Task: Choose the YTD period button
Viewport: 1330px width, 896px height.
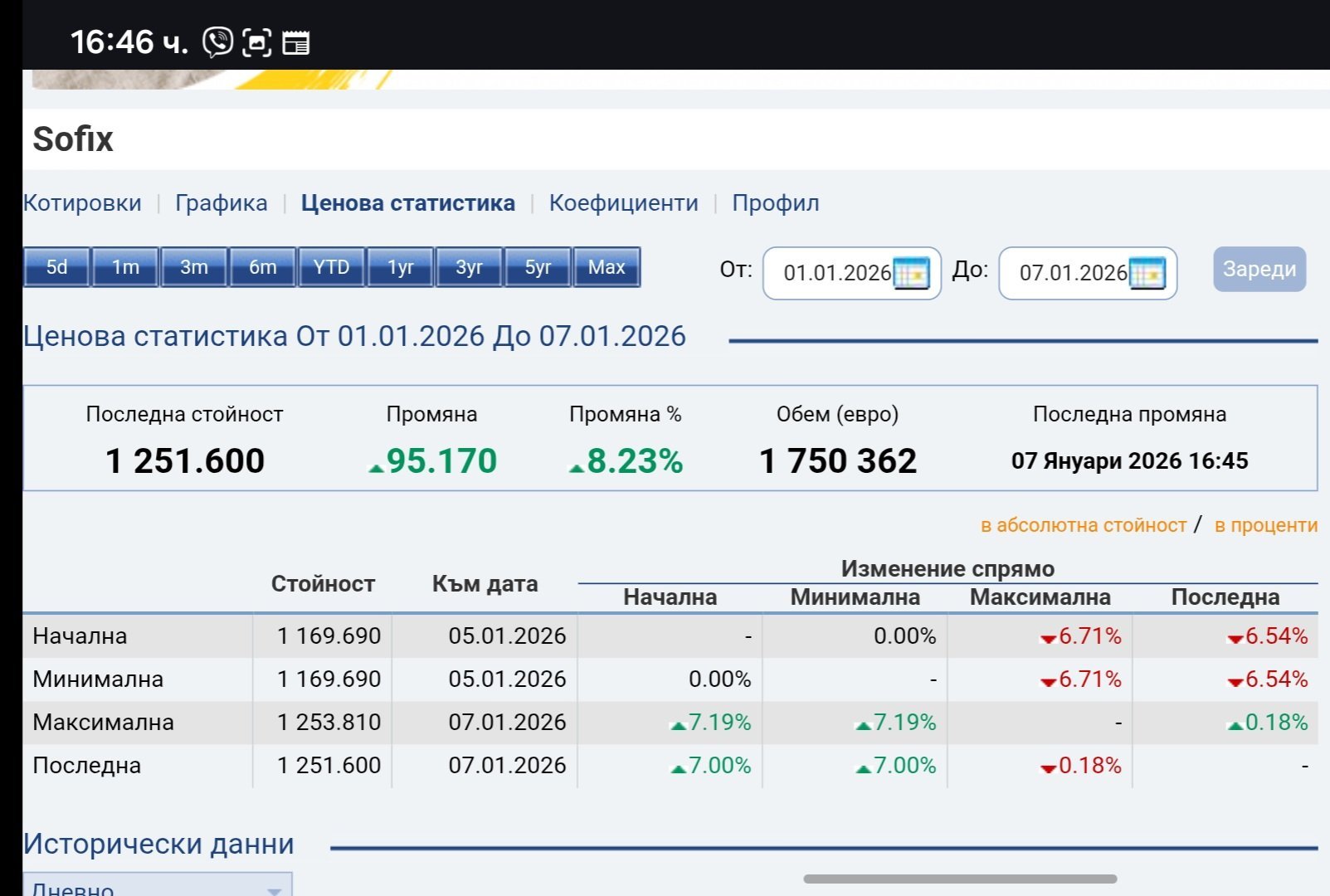Action: [331, 267]
